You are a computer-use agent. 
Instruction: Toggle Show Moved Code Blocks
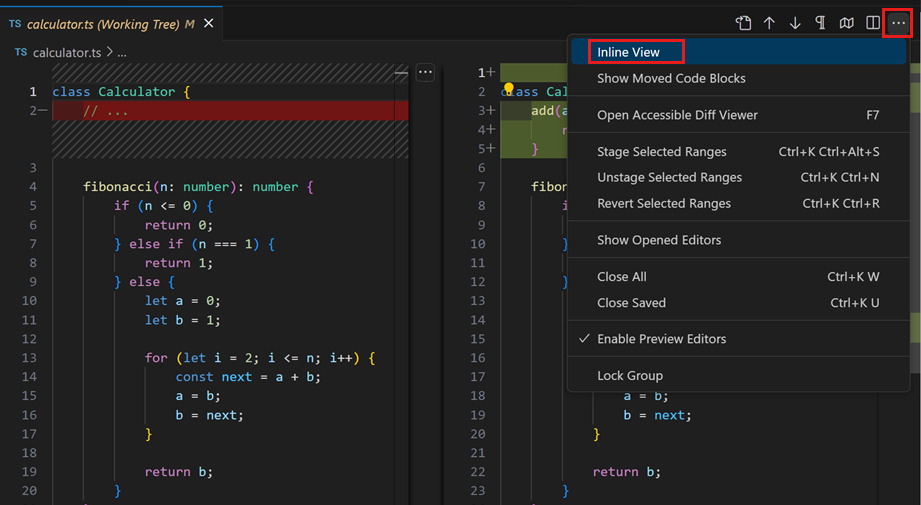point(671,78)
